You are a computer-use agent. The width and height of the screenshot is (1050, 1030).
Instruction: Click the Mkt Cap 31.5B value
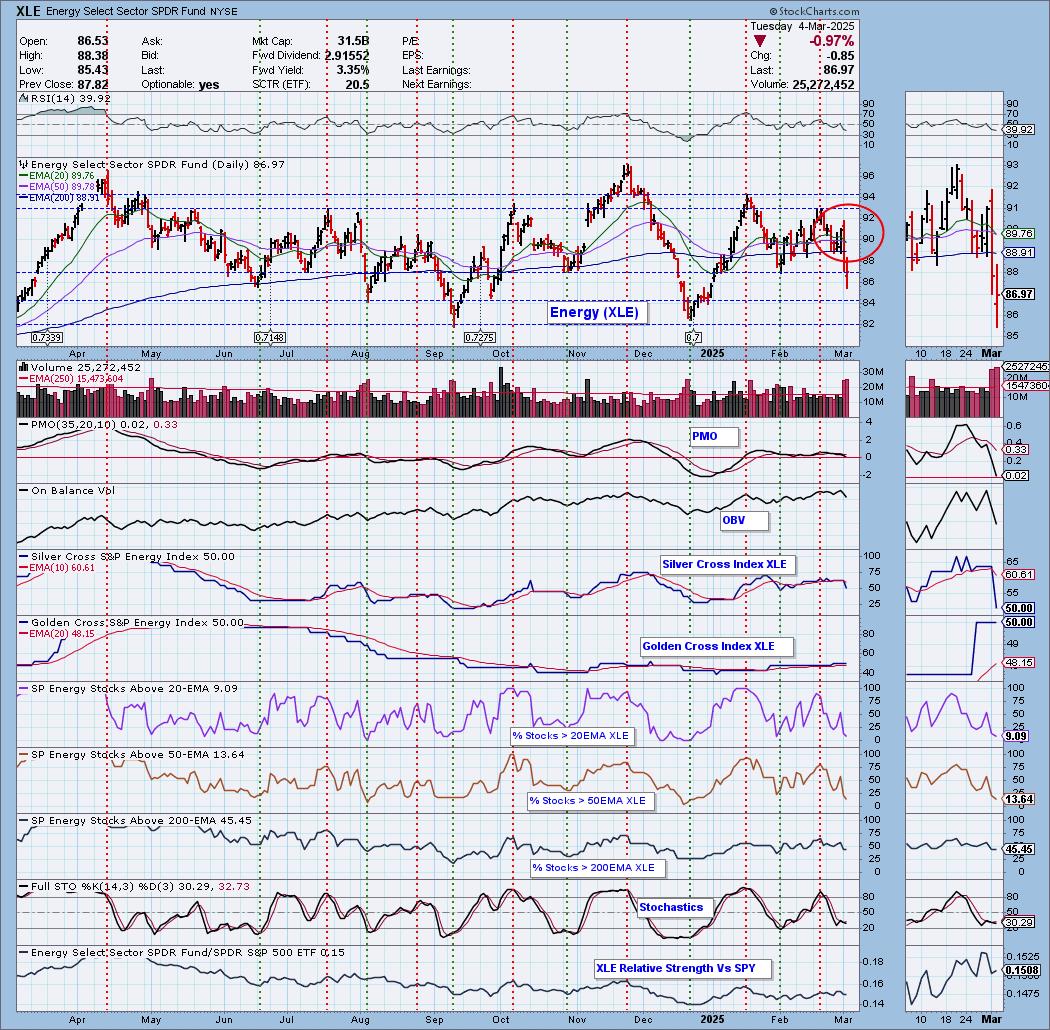tap(353, 42)
